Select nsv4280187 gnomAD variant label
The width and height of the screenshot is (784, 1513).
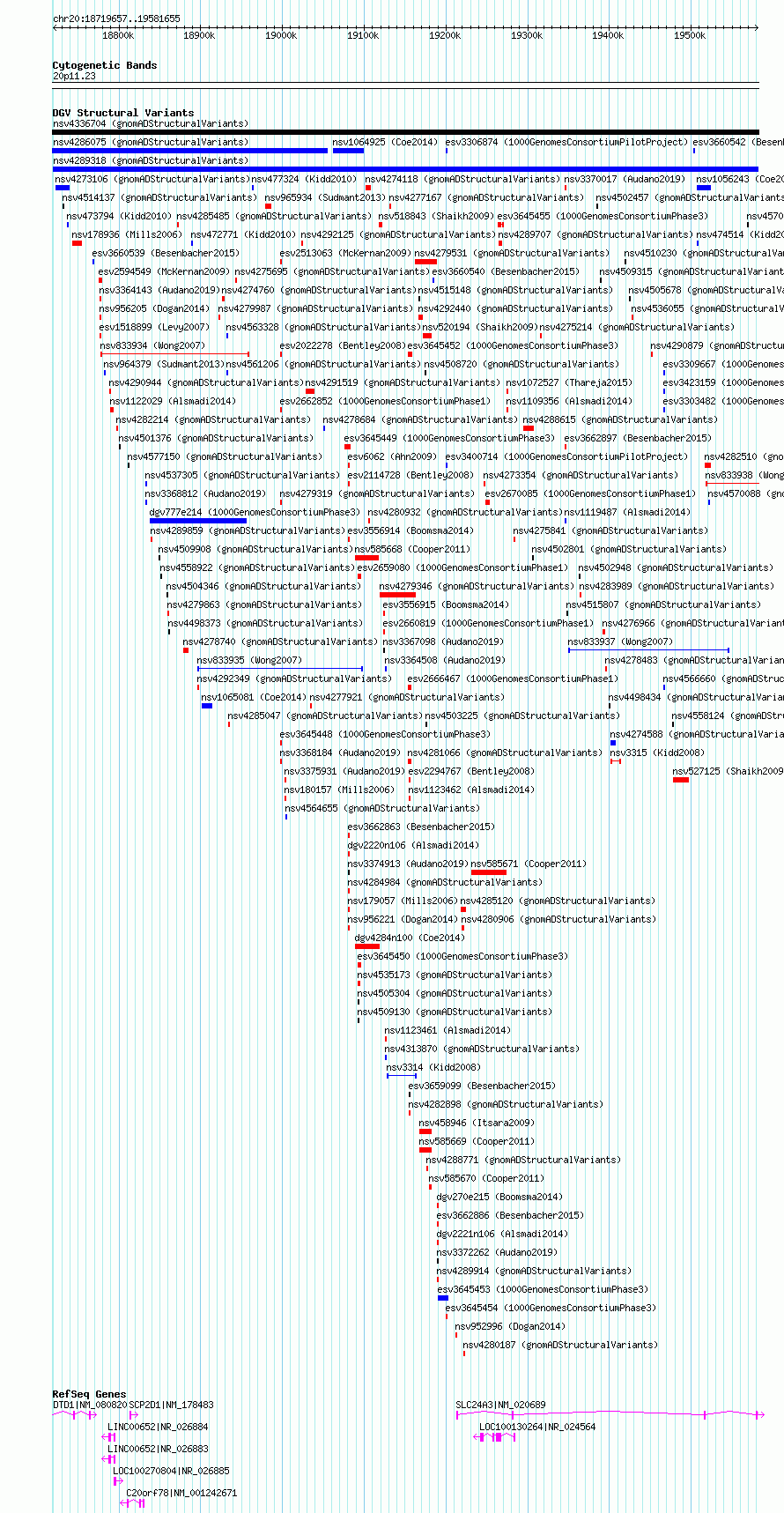click(x=560, y=1345)
